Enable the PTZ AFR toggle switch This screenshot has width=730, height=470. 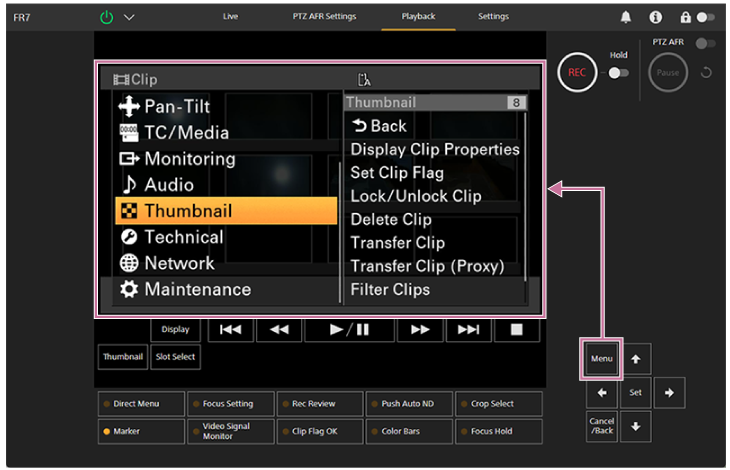[706, 43]
